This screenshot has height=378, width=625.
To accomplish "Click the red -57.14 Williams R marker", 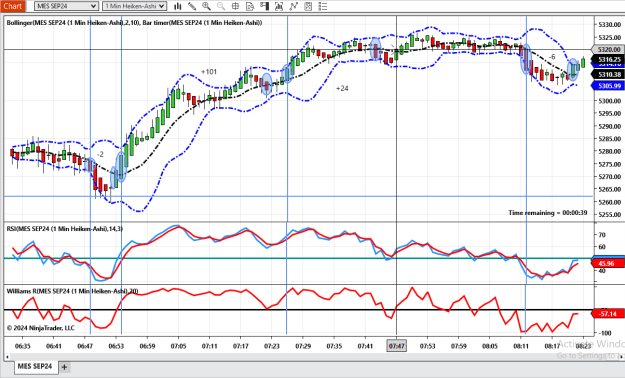I will pos(608,314).
